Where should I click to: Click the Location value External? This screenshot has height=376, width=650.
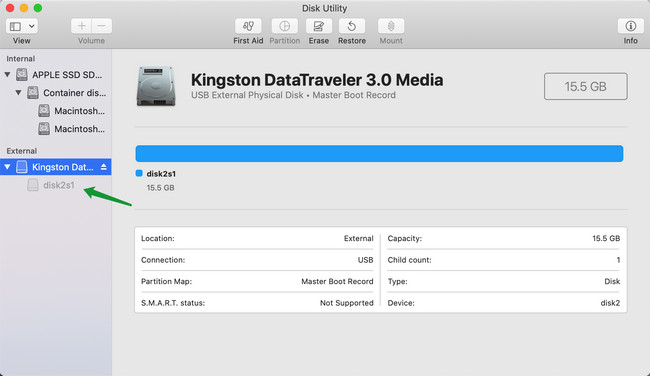[358, 238]
